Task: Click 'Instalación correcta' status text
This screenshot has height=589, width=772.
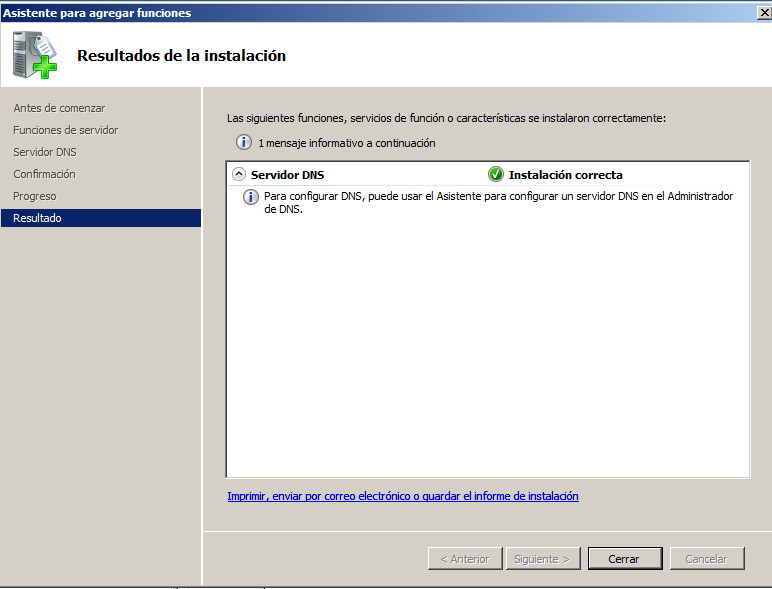Action: 565,175
